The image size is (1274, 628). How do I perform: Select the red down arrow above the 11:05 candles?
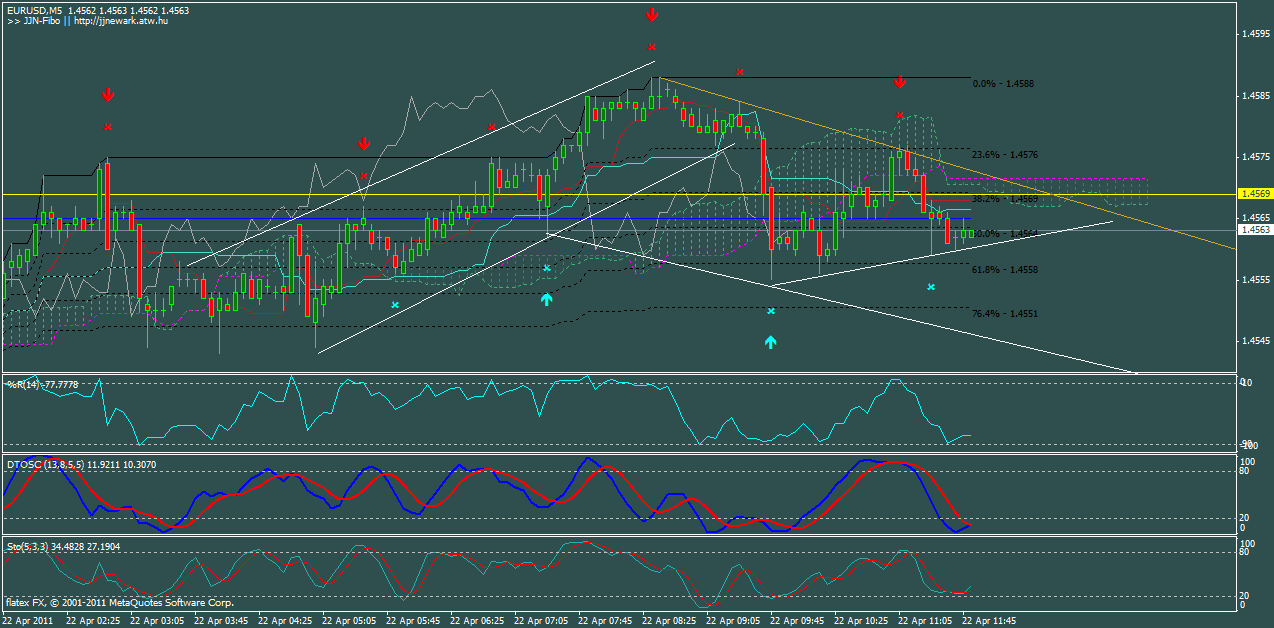click(x=899, y=83)
